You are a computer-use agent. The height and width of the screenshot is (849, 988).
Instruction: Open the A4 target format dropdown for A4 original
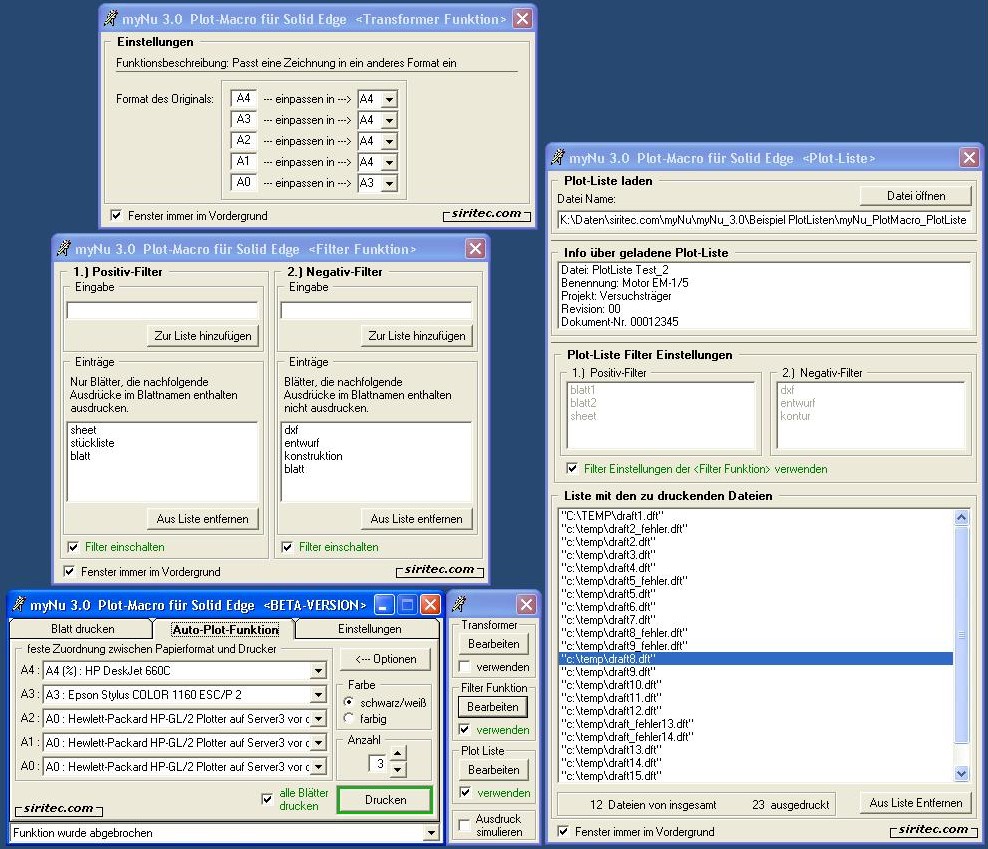389,99
